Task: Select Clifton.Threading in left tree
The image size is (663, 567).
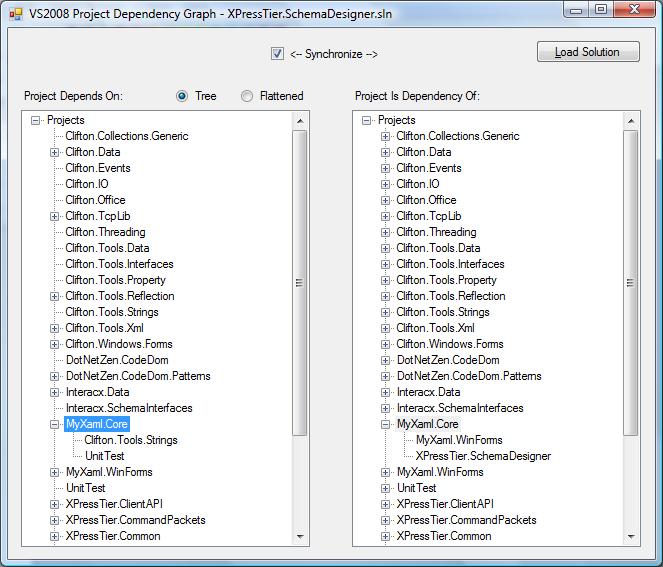Action: coord(105,232)
